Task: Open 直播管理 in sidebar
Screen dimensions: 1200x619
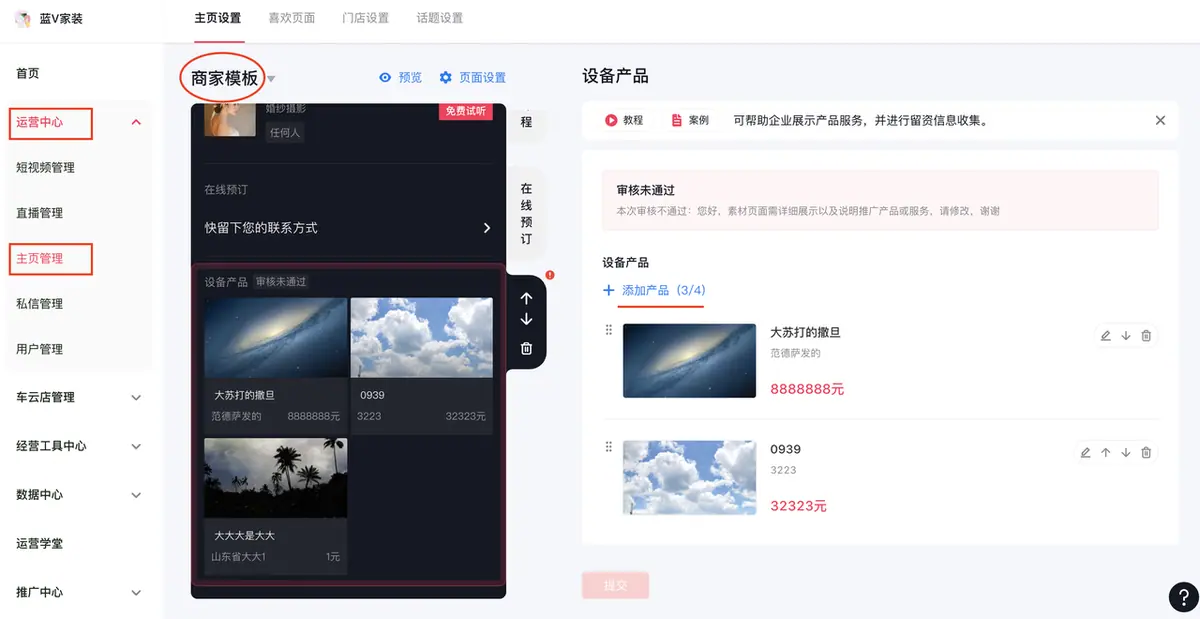Action: tap(40, 213)
